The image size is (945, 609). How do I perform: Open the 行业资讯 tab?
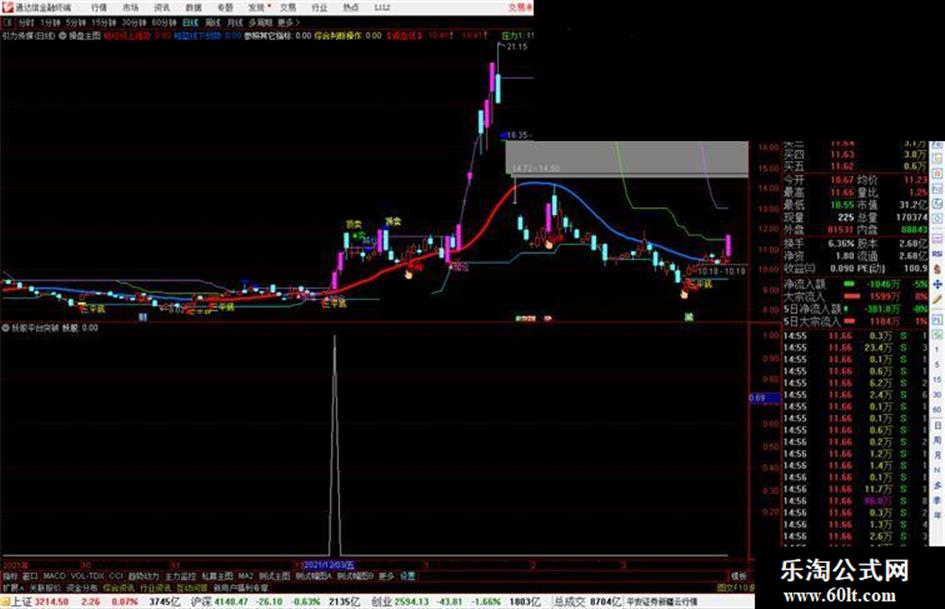155,587
